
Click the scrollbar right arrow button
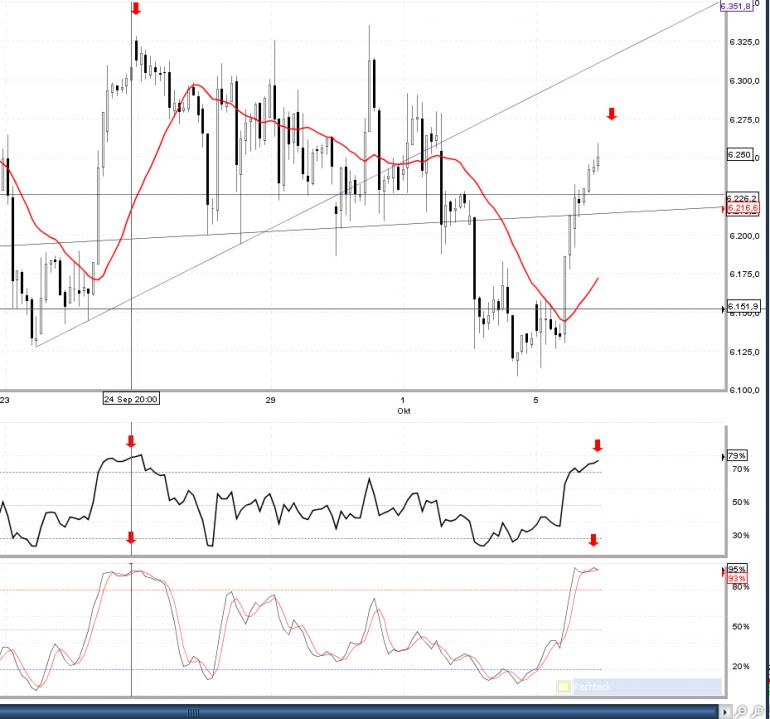[725, 711]
